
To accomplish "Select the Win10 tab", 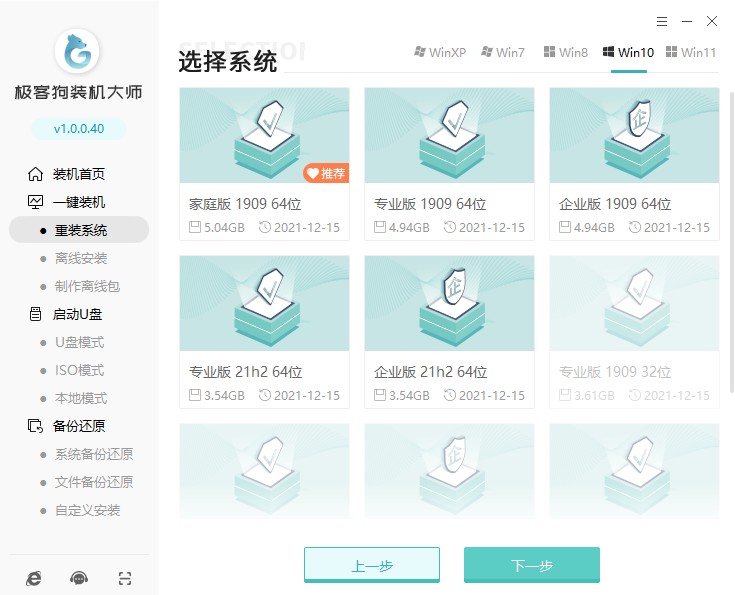I will pos(628,52).
